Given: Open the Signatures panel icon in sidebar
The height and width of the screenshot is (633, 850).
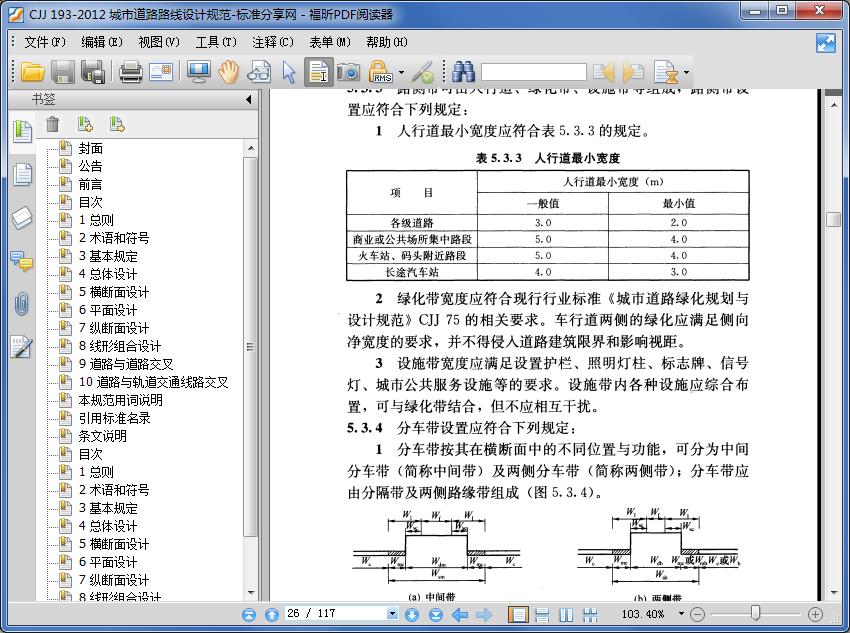Looking at the screenshot, I should tap(22, 347).
